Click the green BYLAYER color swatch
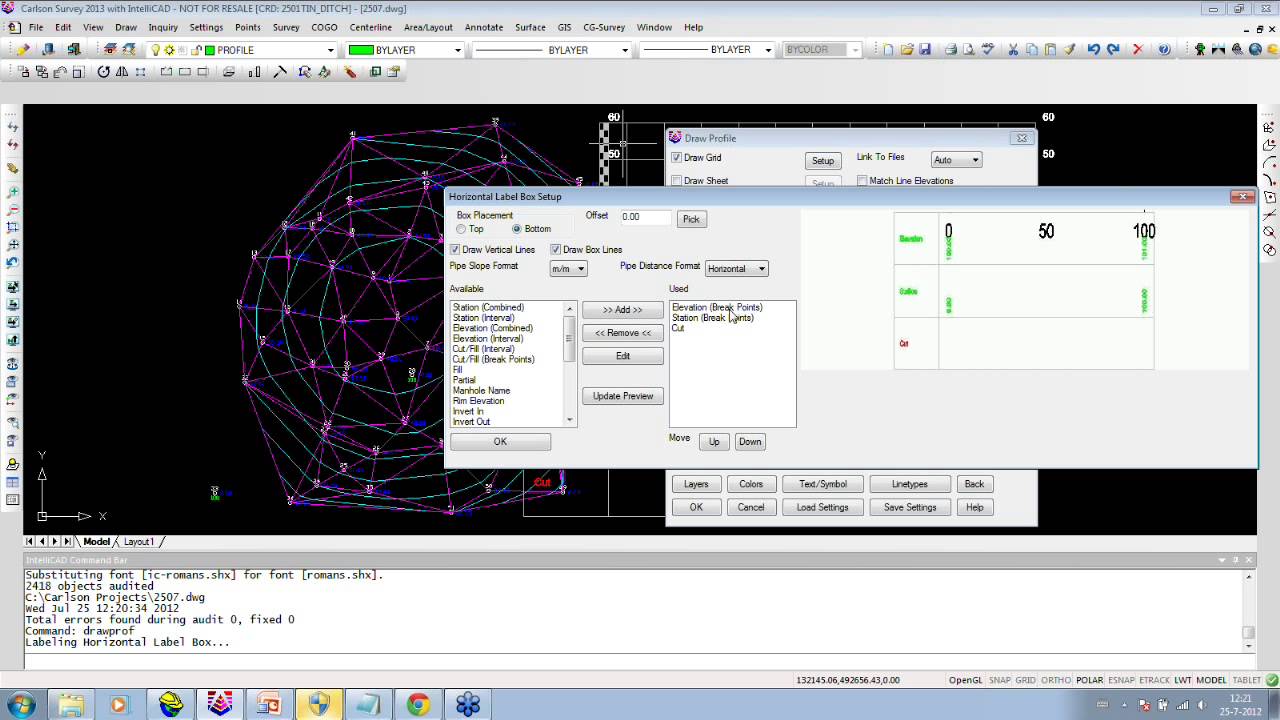Viewport: 1280px width, 720px height. 361,50
